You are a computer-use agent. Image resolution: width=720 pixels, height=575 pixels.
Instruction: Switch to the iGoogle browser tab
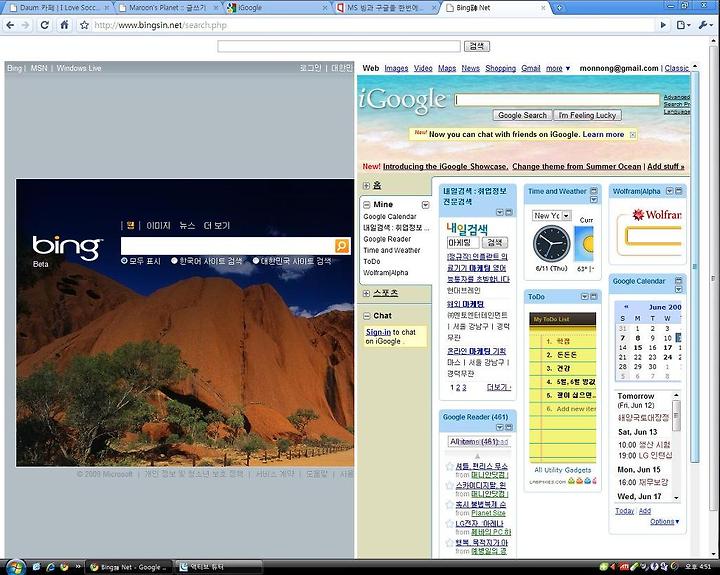point(278,8)
